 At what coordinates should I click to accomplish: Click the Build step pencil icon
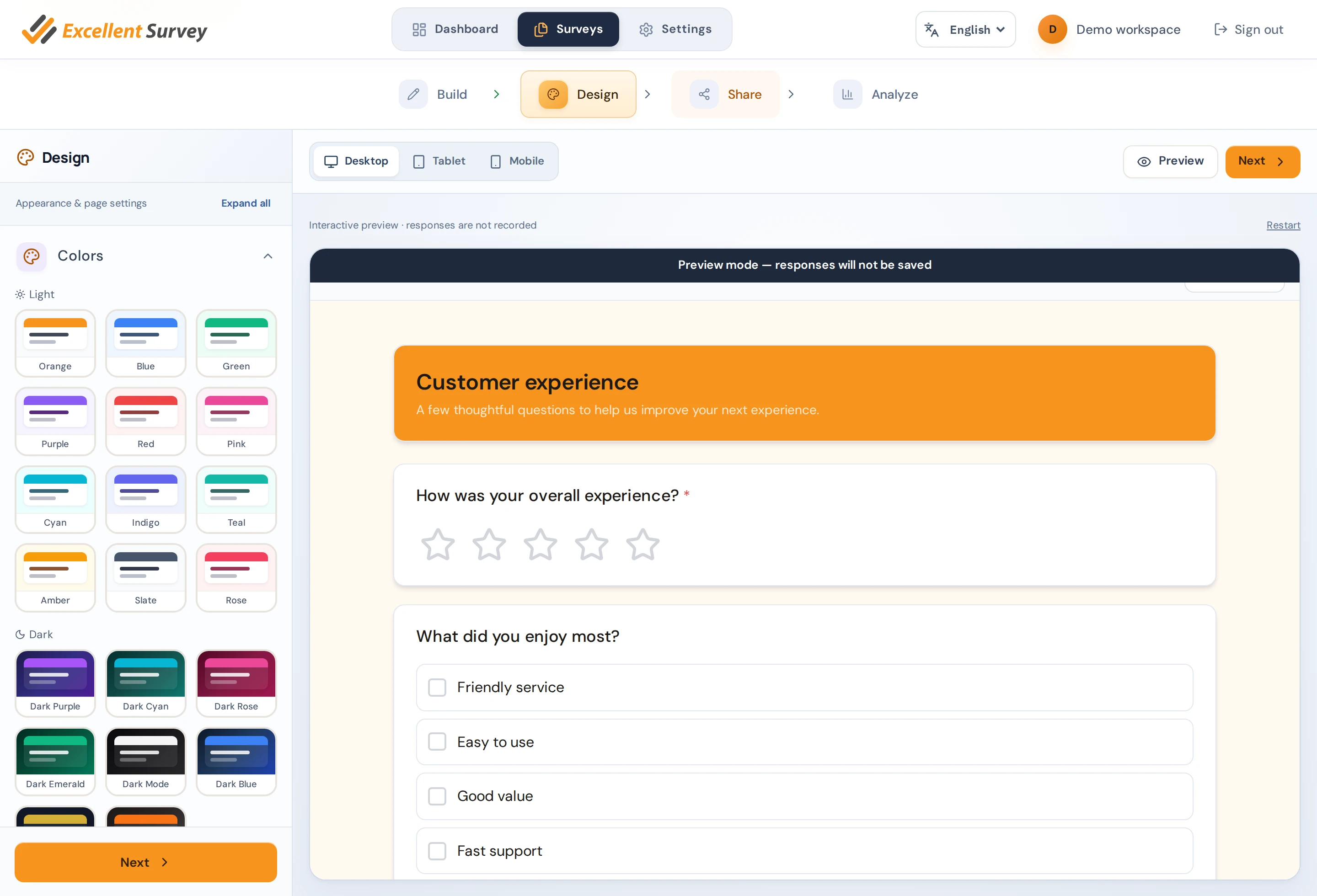pos(413,94)
